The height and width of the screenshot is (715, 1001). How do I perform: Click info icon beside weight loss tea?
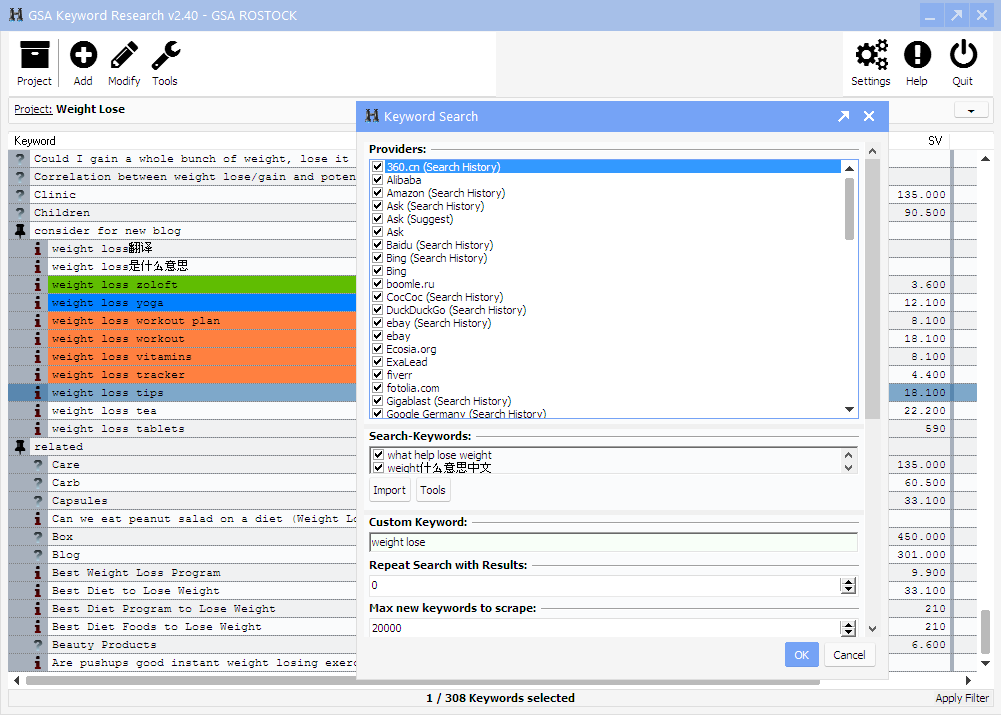point(38,410)
